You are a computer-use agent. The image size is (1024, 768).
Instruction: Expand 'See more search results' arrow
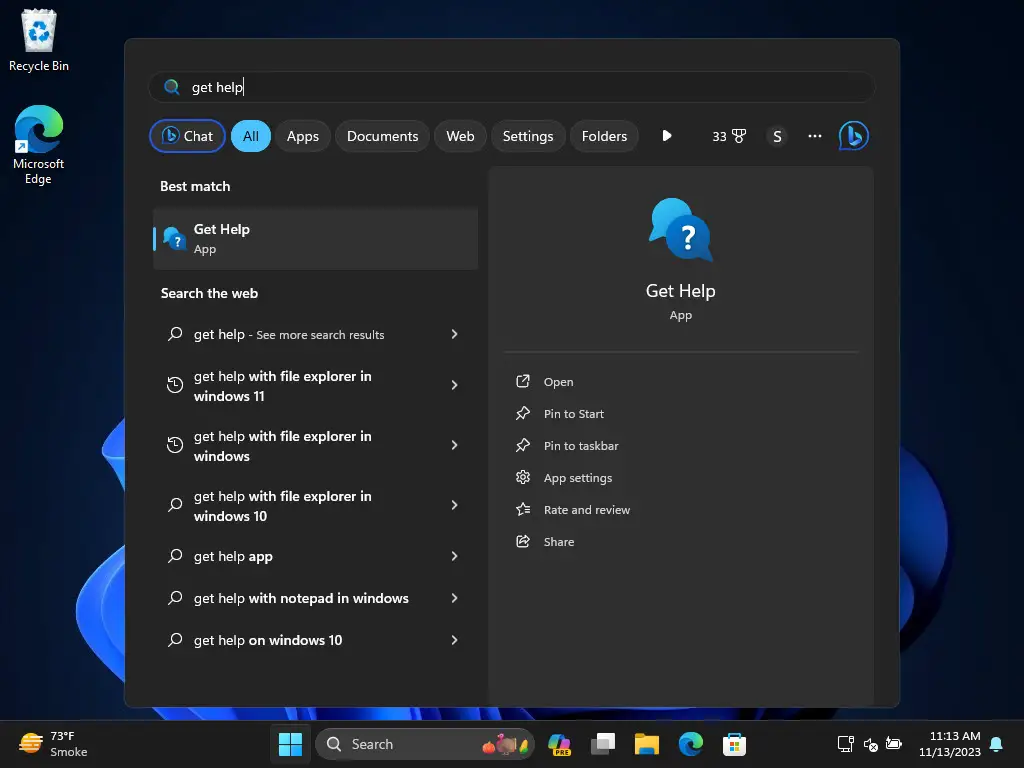[455, 334]
